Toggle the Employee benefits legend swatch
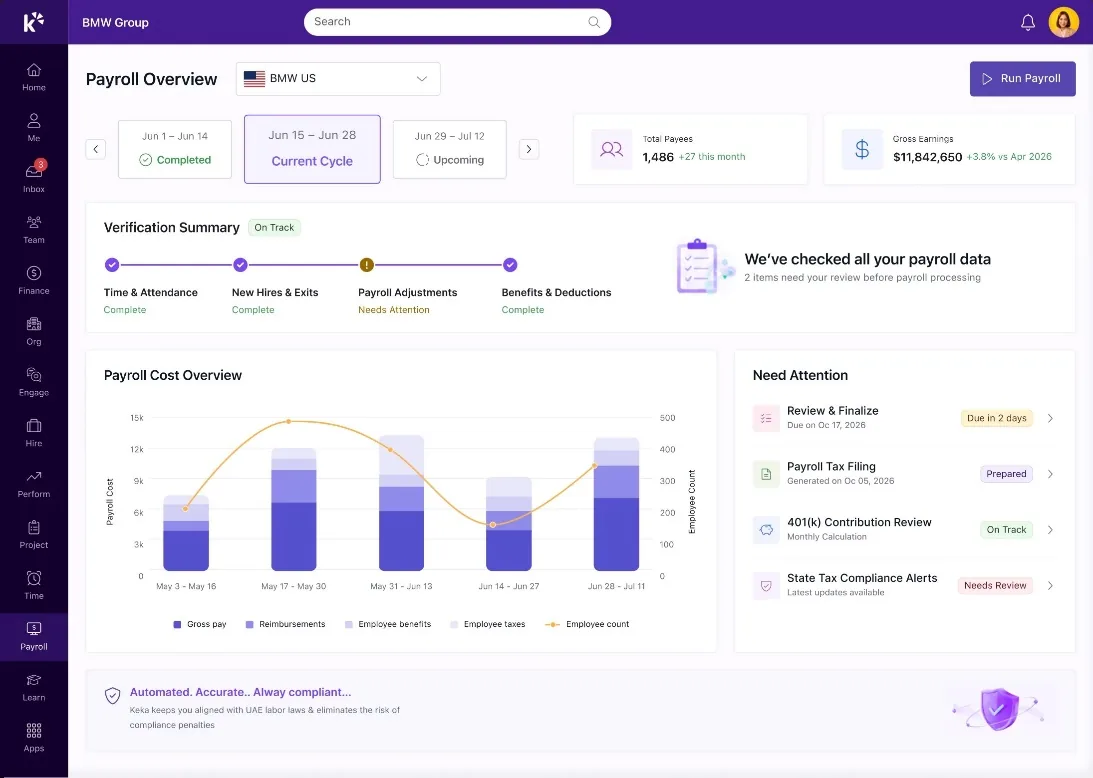 click(x=349, y=625)
